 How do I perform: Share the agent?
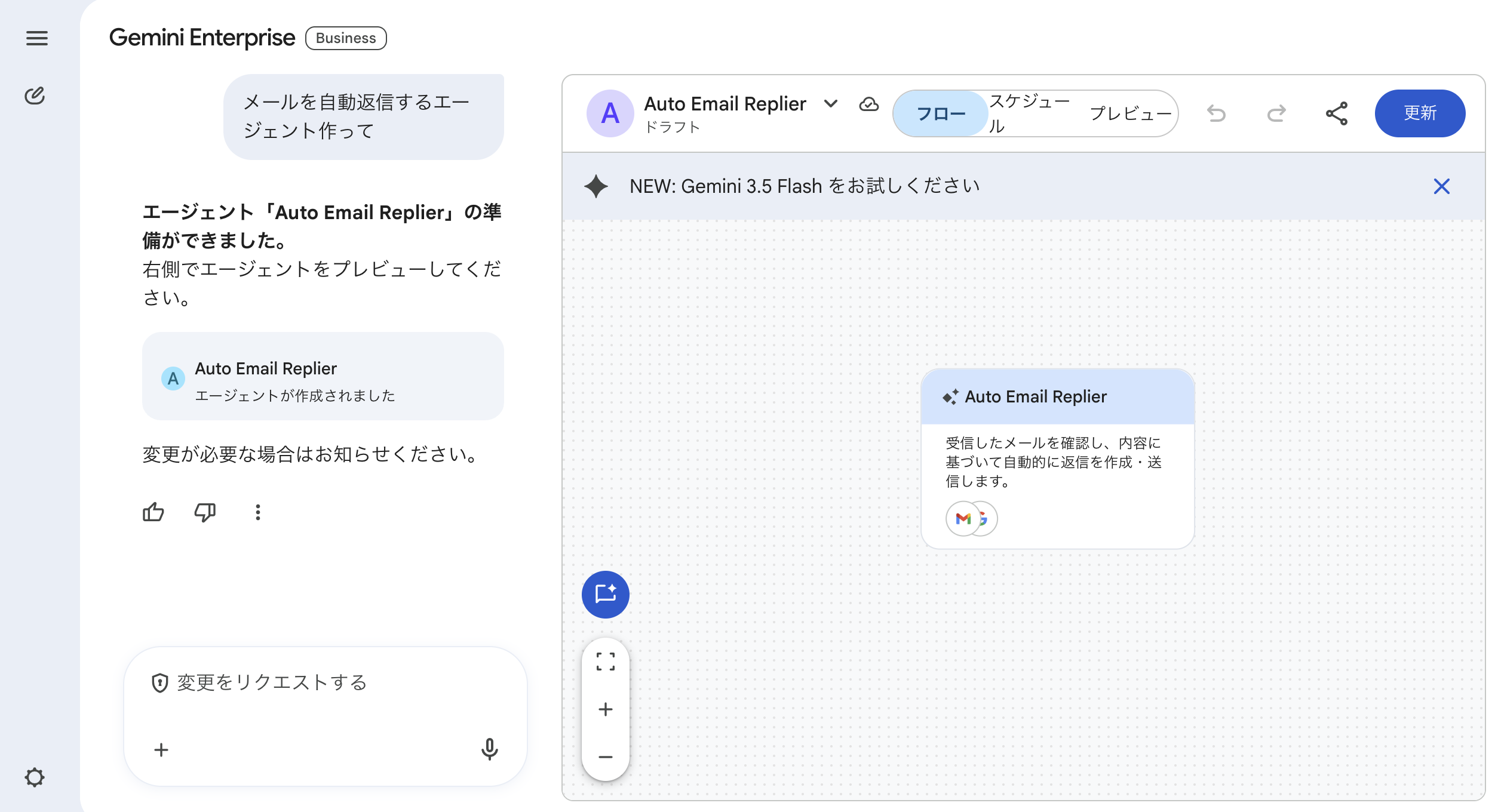click(x=1336, y=113)
